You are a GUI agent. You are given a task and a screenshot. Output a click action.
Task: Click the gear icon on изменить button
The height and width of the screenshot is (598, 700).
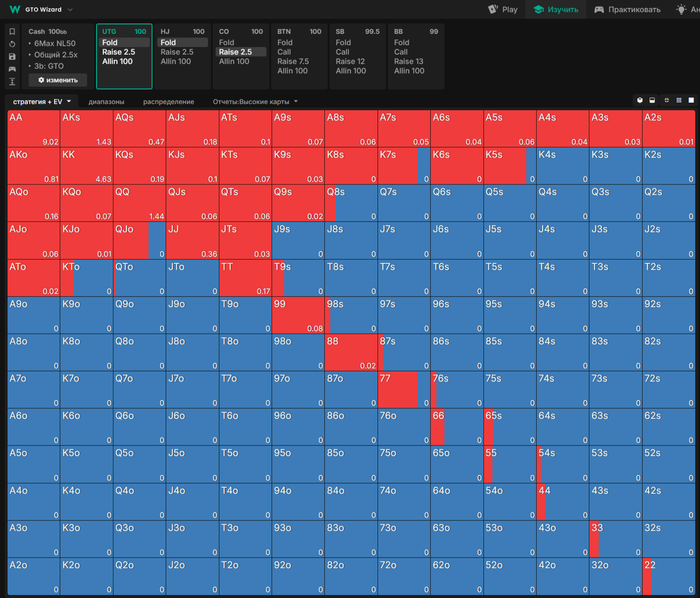click(x=41, y=80)
